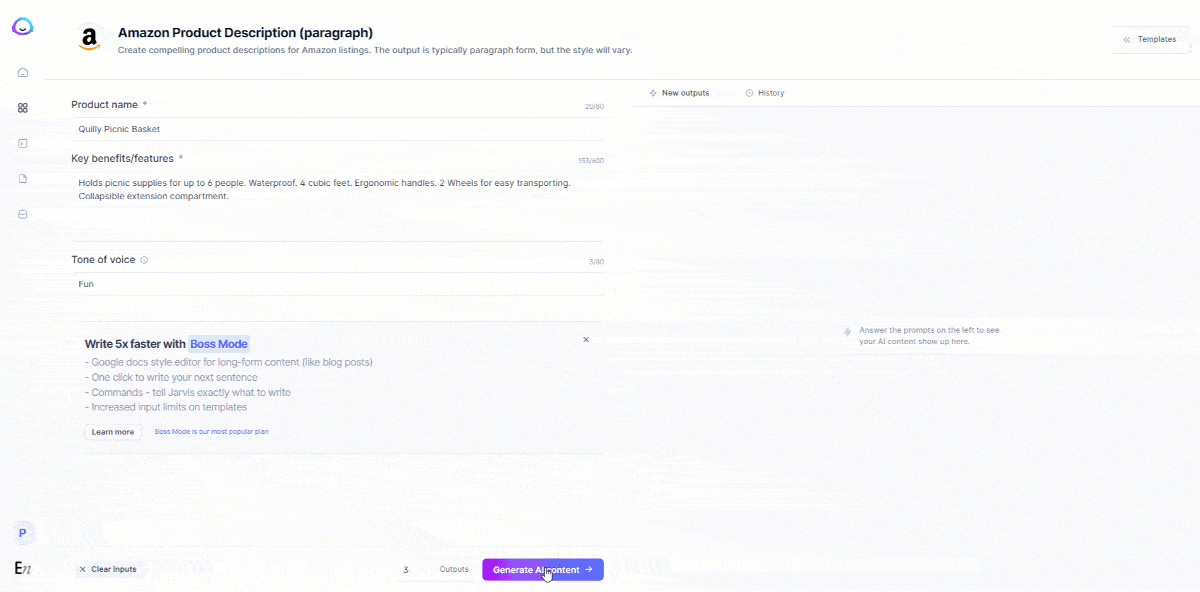Click the Learn more button
Image resolution: width=1200 pixels, height=592 pixels.
pos(113,432)
